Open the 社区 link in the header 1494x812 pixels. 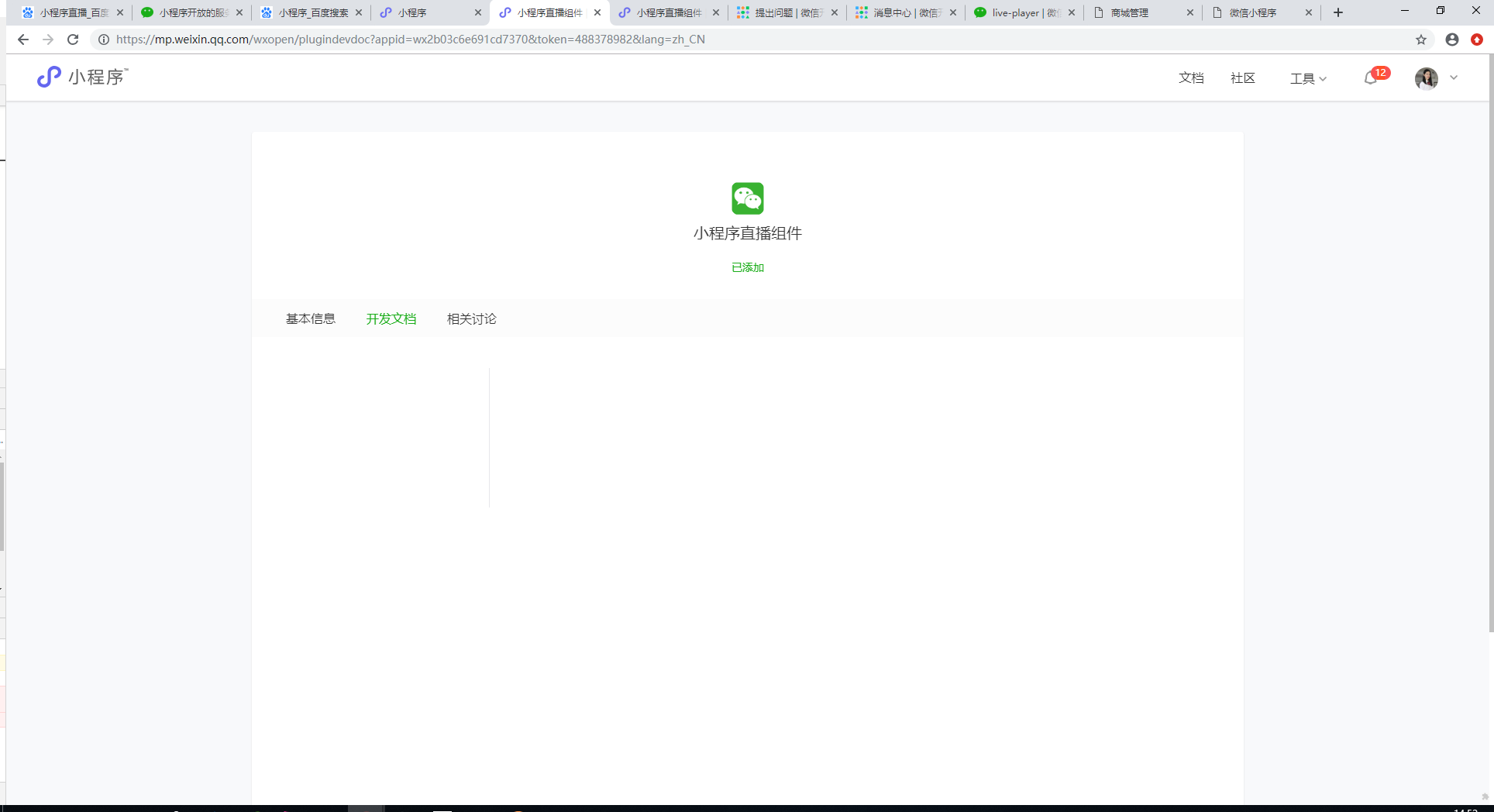(1243, 77)
